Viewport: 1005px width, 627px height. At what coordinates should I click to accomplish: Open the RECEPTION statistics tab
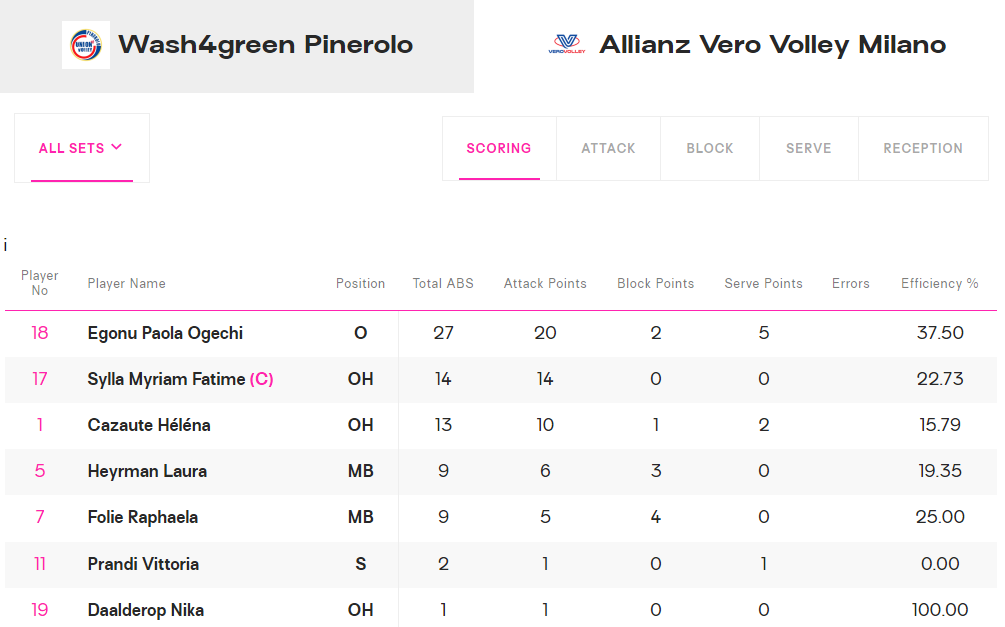[x=923, y=148]
